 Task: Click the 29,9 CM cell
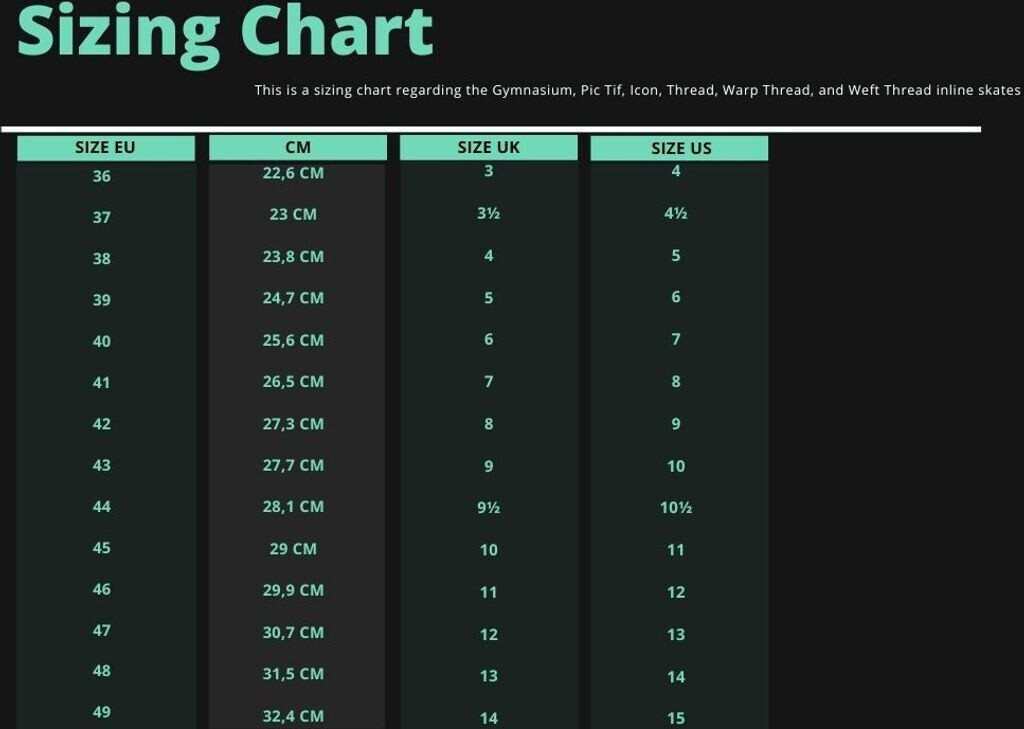click(x=293, y=590)
